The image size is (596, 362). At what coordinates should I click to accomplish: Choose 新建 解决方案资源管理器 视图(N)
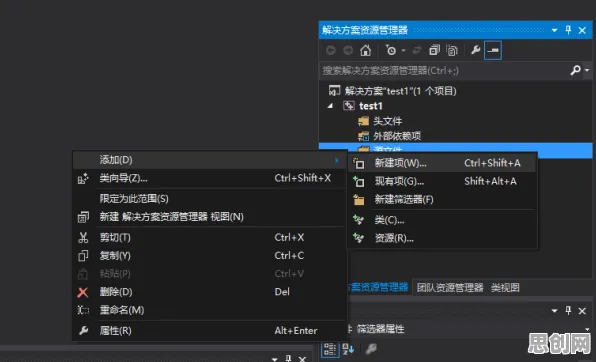[x=209, y=217]
